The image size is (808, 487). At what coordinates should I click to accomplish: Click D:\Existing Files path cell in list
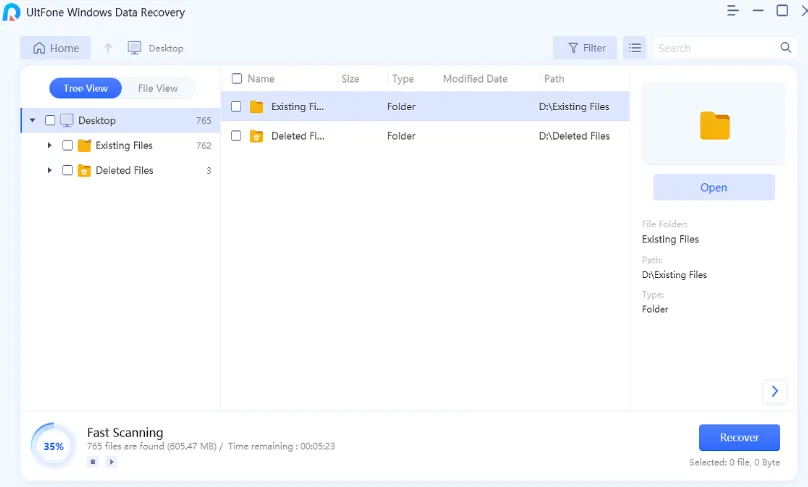(x=574, y=107)
